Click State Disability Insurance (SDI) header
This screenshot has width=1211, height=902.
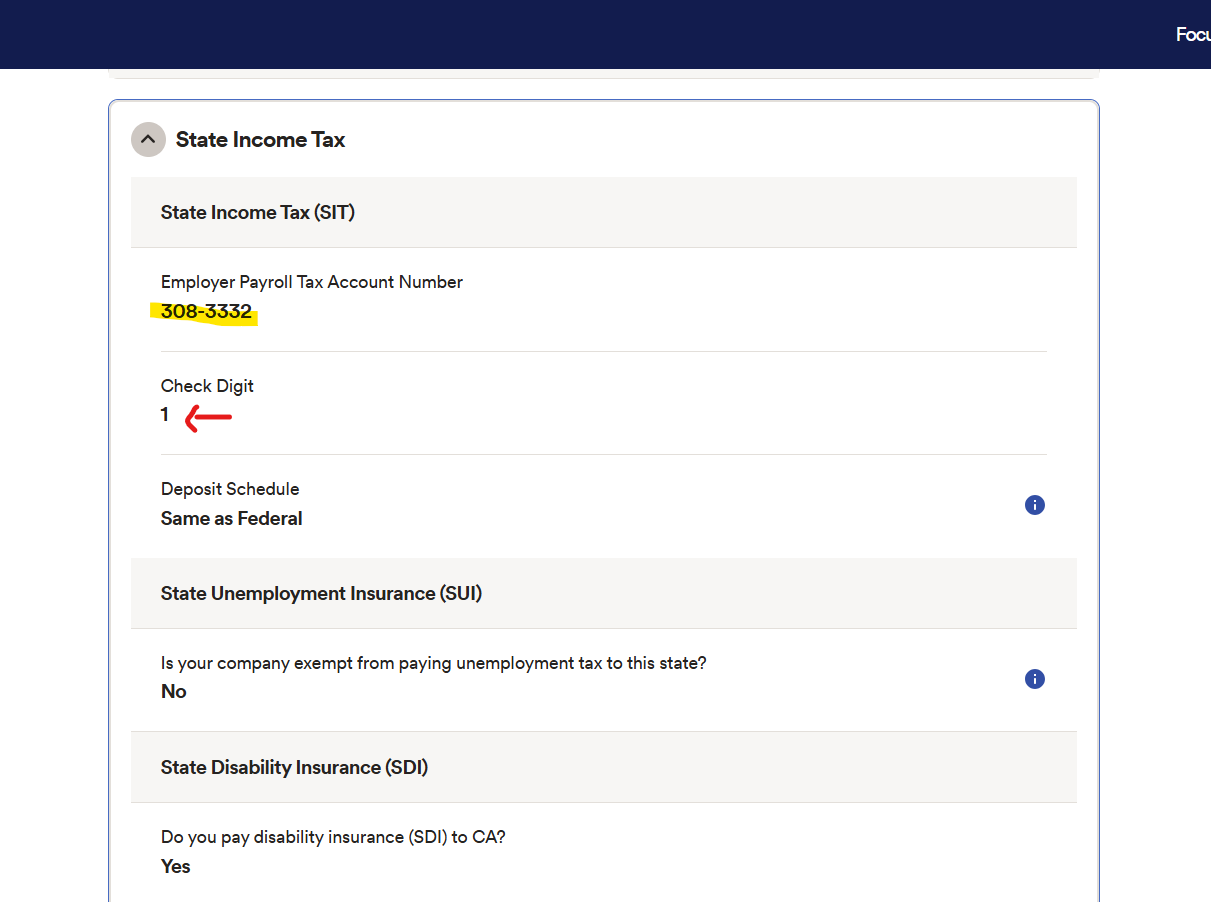tap(294, 767)
